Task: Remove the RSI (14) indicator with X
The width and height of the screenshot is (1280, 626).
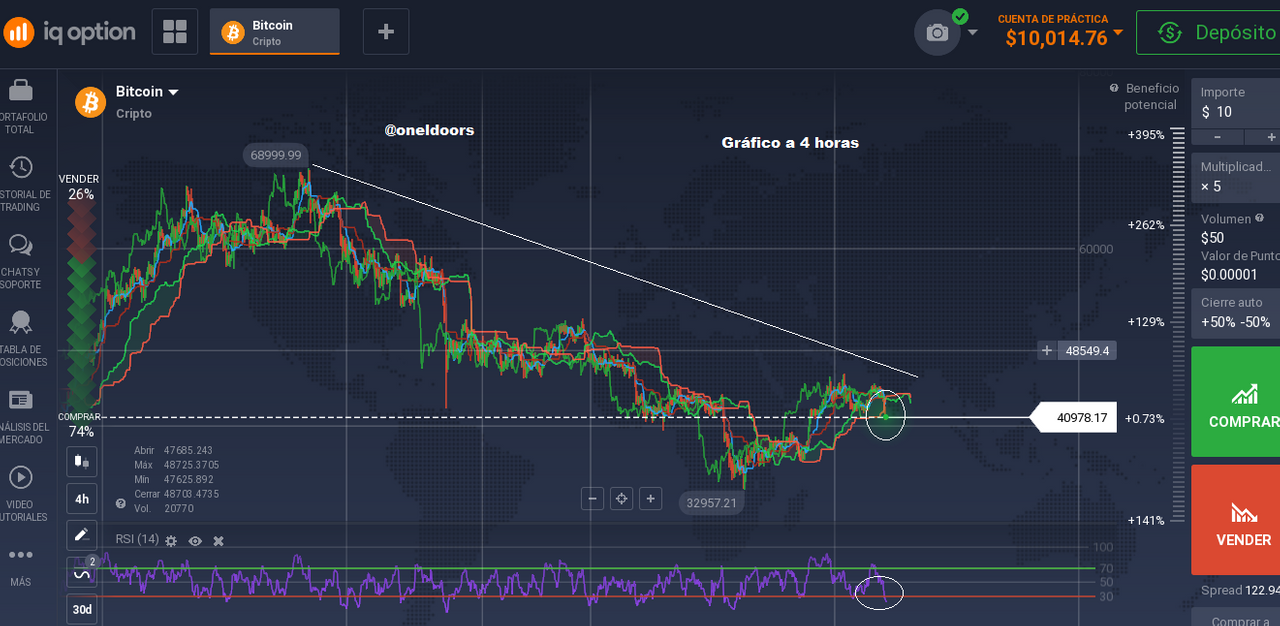Action: [x=218, y=541]
